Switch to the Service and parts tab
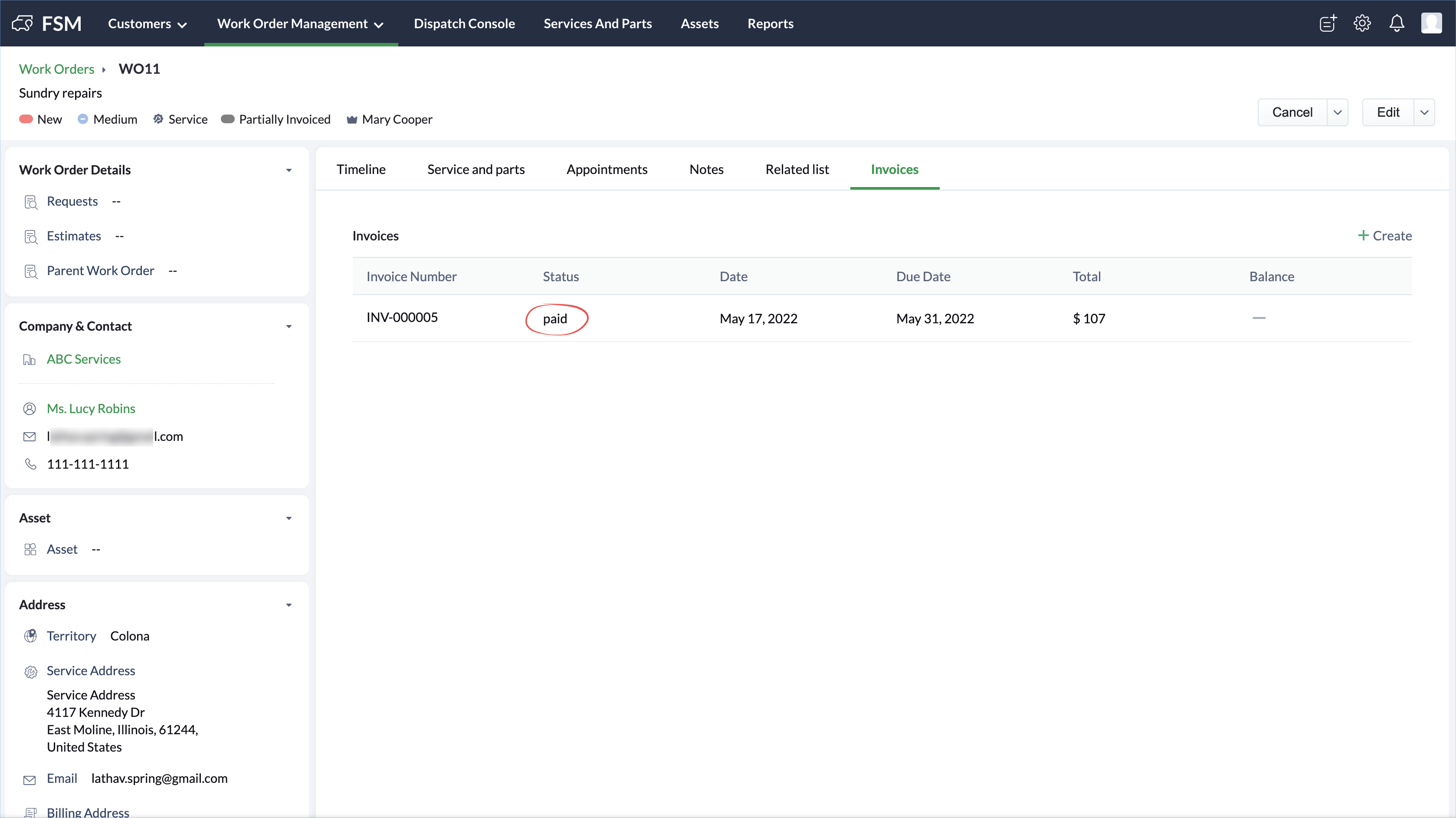This screenshot has width=1456, height=818. pyautogui.click(x=475, y=169)
